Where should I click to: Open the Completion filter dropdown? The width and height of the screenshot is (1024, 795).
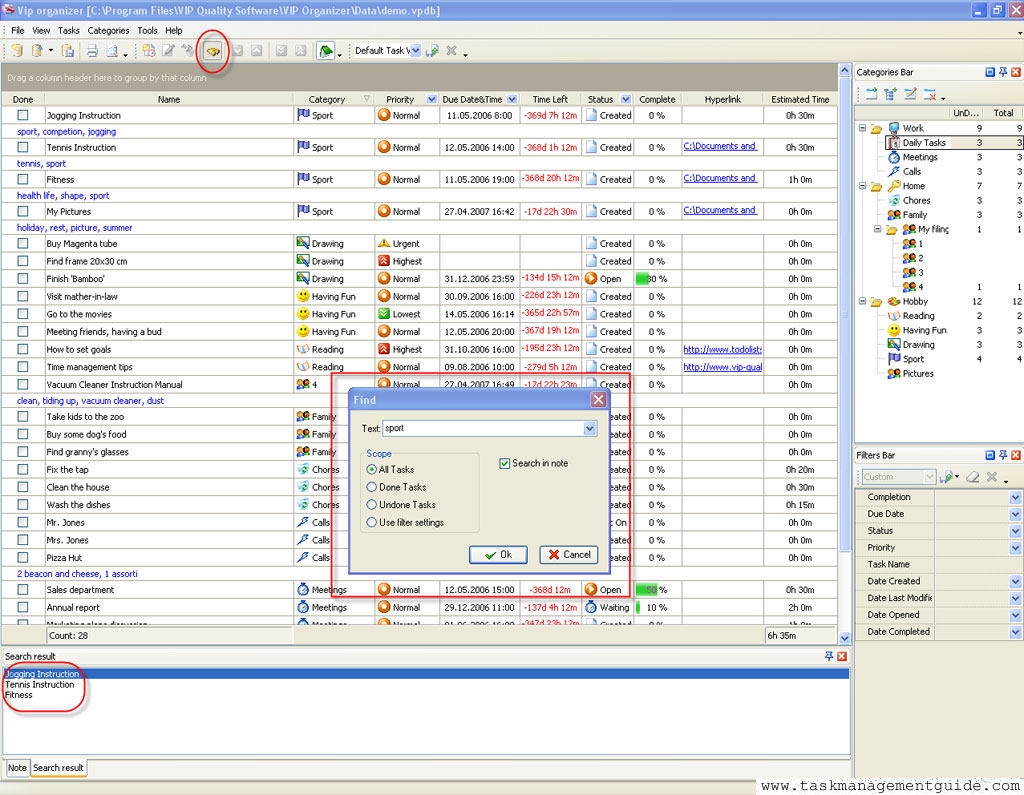click(x=1015, y=497)
